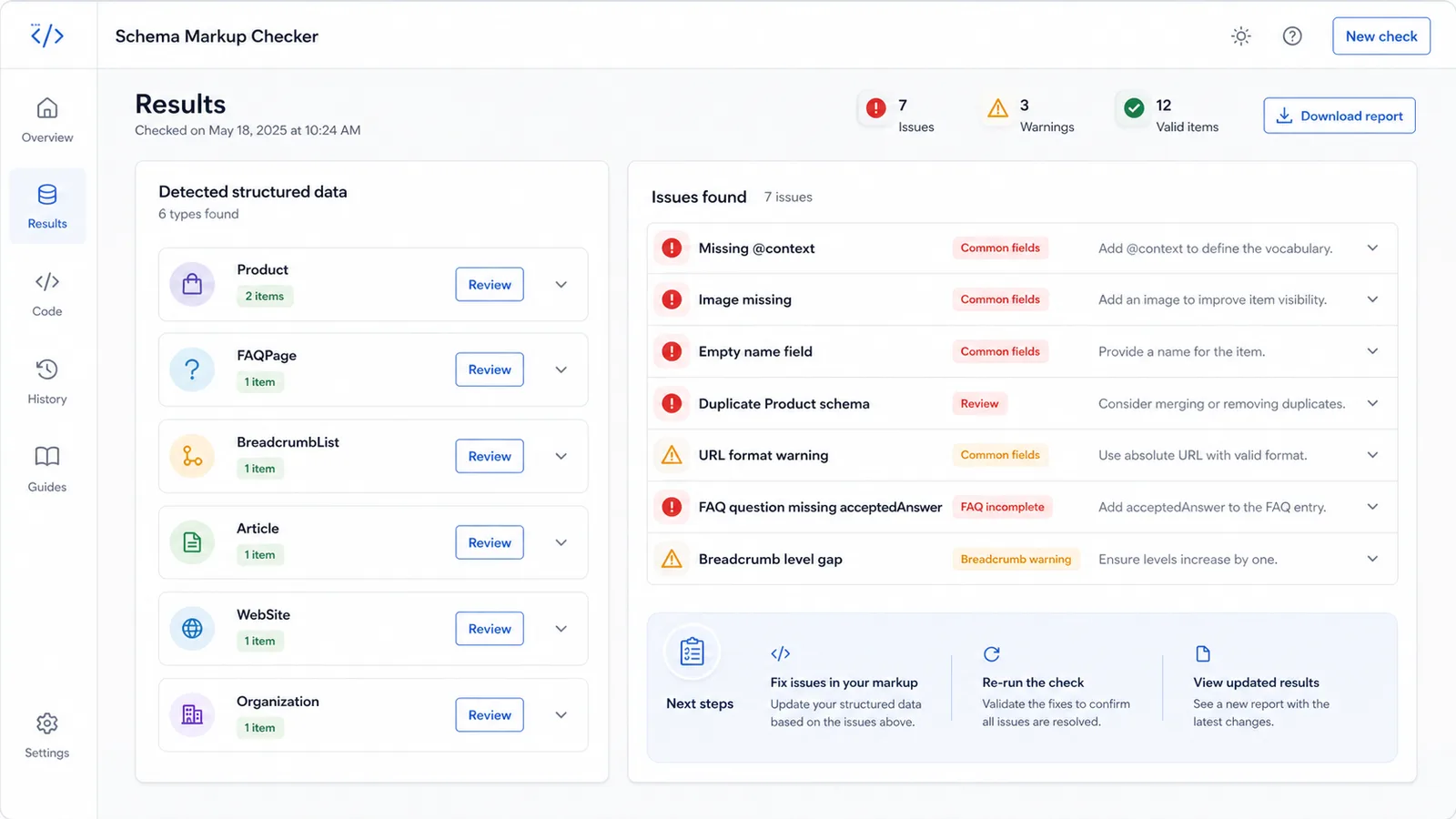This screenshot has width=1456, height=819.
Task: Go to the Code sidebar tab
Action: point(47,293)
